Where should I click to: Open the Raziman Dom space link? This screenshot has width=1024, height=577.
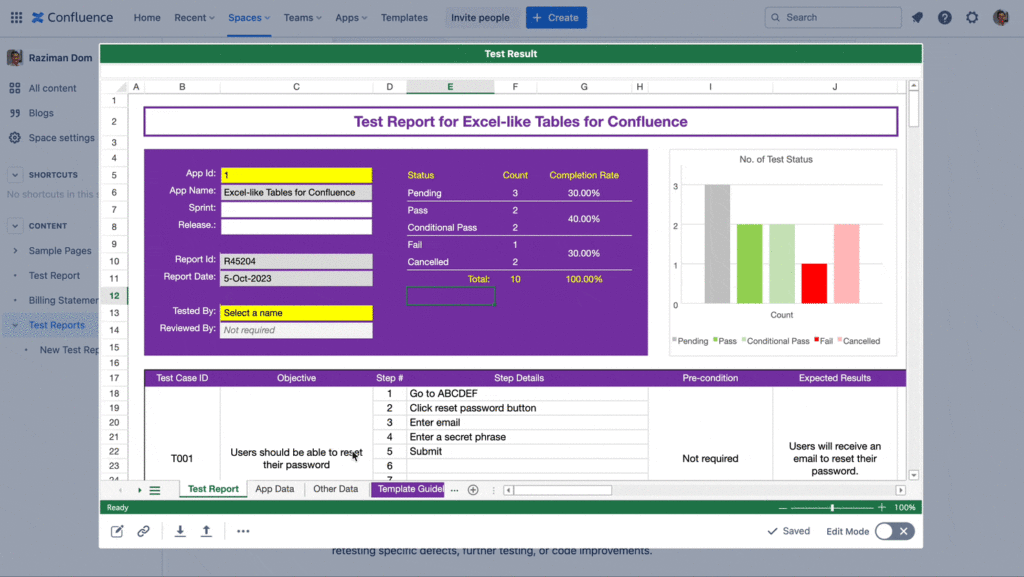60,57
